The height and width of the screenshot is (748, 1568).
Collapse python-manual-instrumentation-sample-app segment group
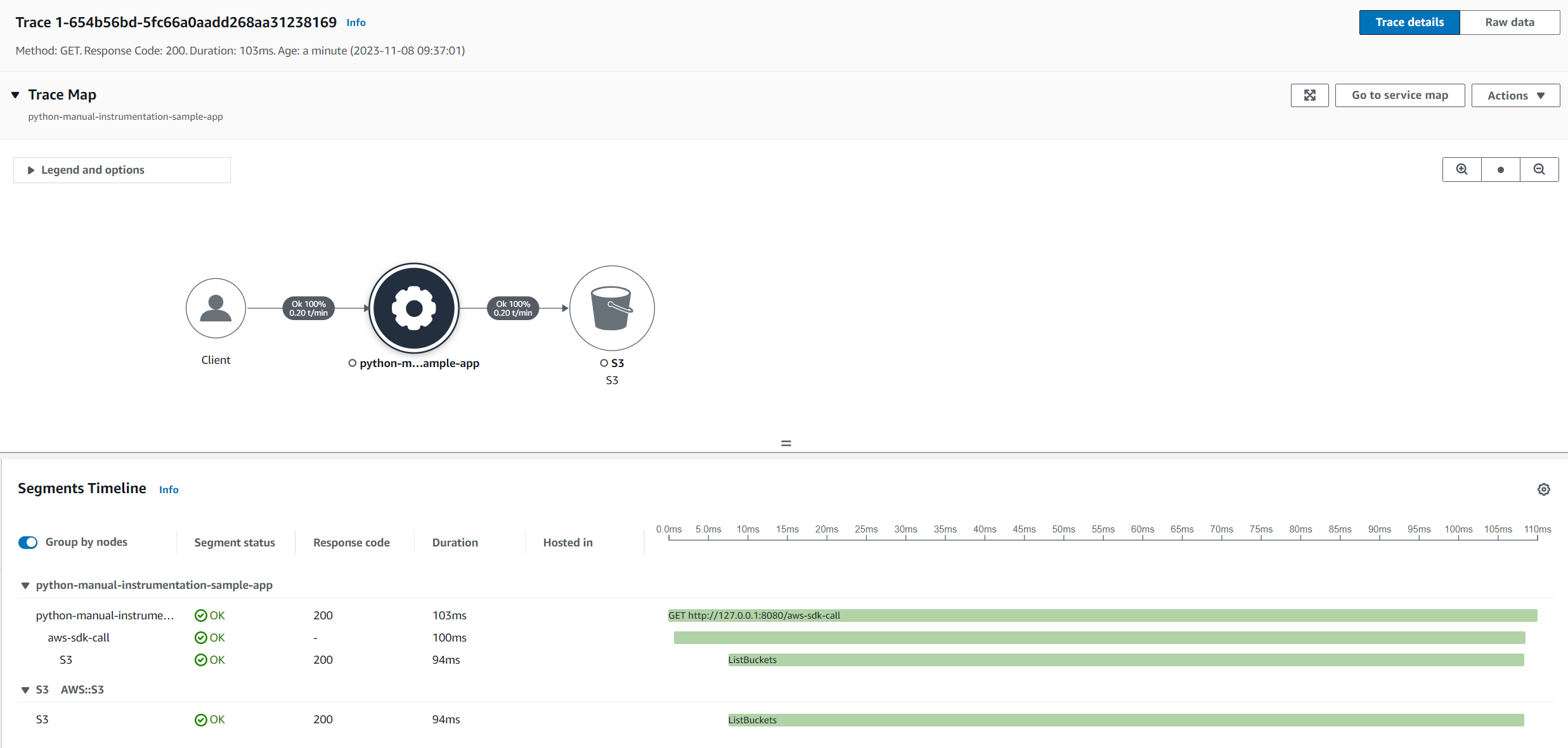point(25,585)
